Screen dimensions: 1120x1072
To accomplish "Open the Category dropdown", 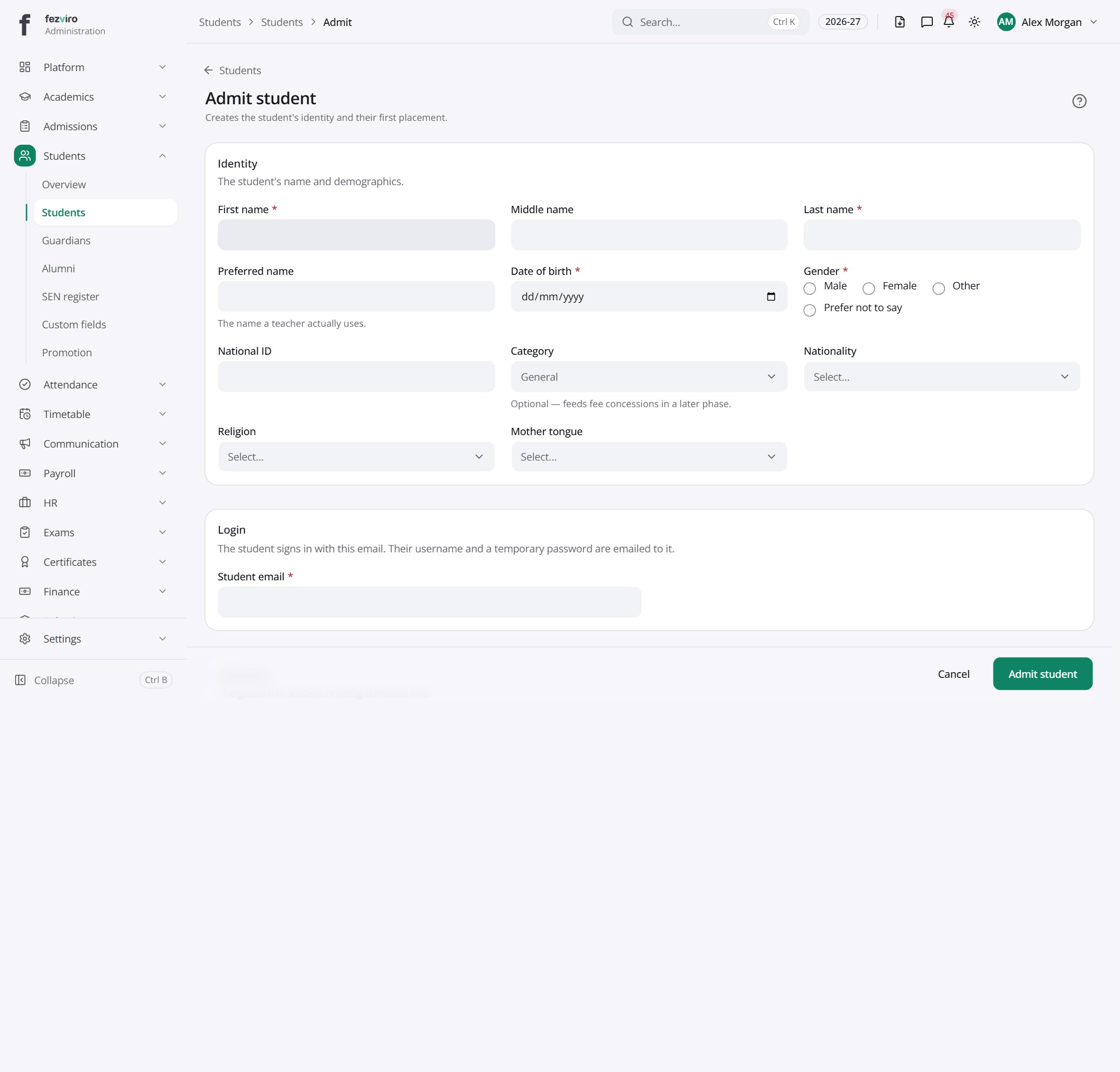I will coord(649,377).
